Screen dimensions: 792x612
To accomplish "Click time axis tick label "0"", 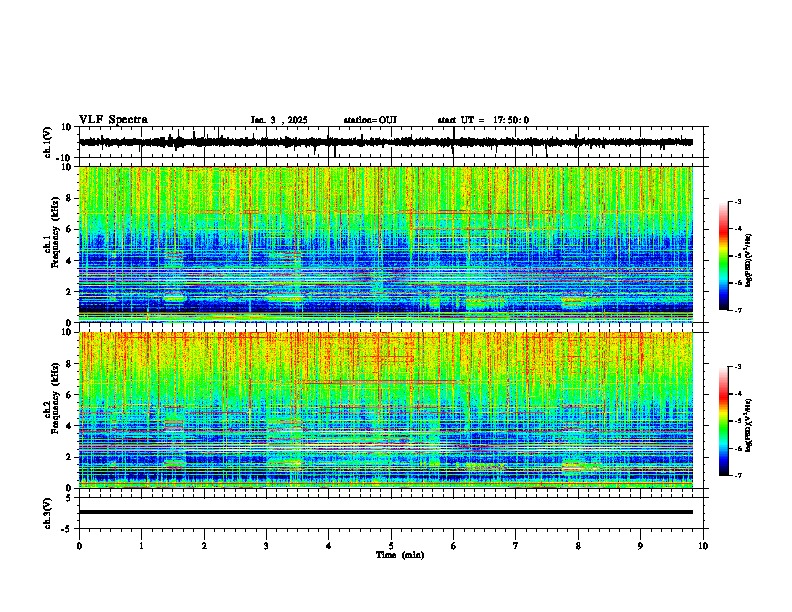I will point(79,546).
